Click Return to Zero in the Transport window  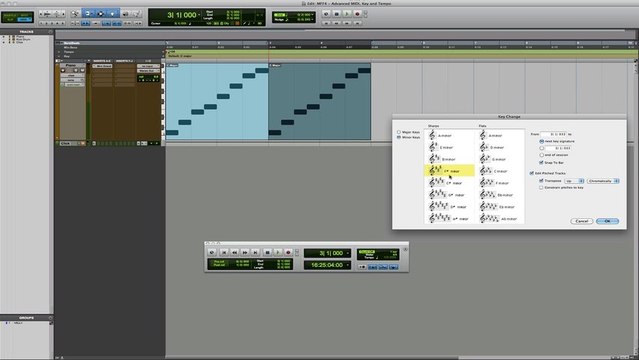(224, 252)
